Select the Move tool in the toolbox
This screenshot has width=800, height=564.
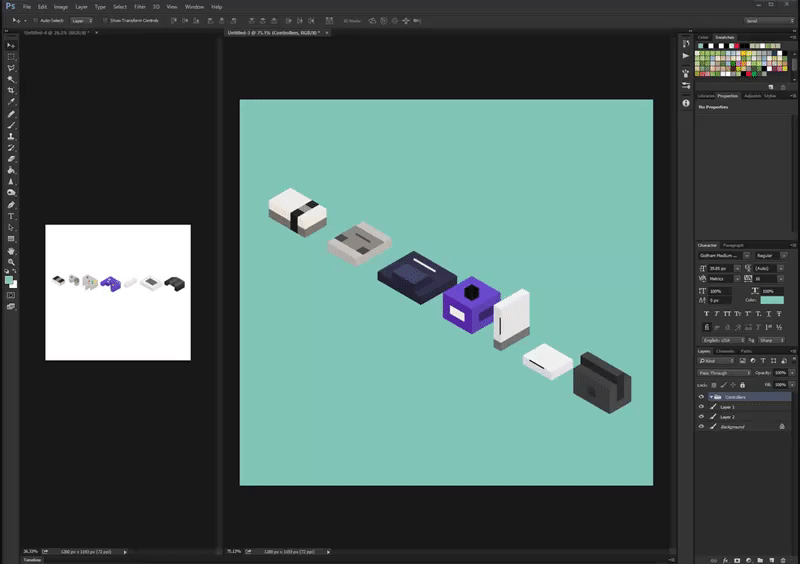point(11,45)
